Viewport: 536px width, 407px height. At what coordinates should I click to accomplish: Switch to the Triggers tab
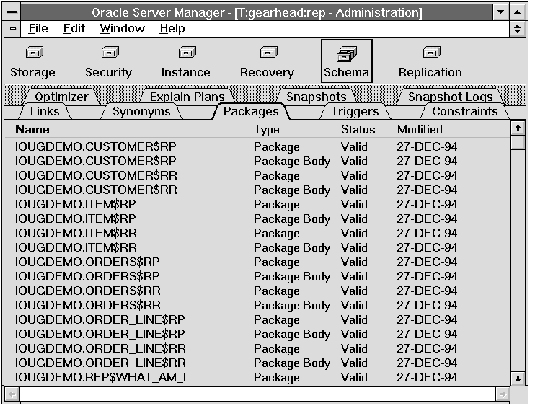click(356, 111)
